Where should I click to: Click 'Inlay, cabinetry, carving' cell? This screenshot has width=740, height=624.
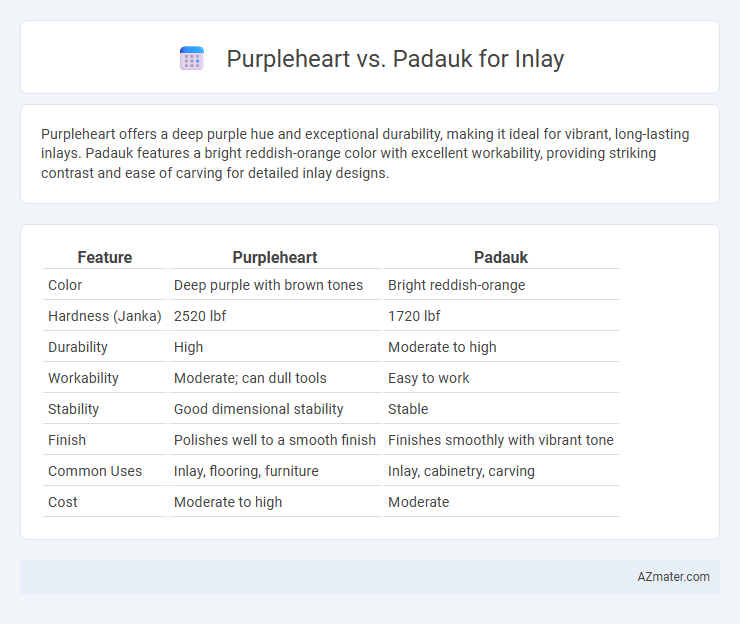click(x=461, y=471)
